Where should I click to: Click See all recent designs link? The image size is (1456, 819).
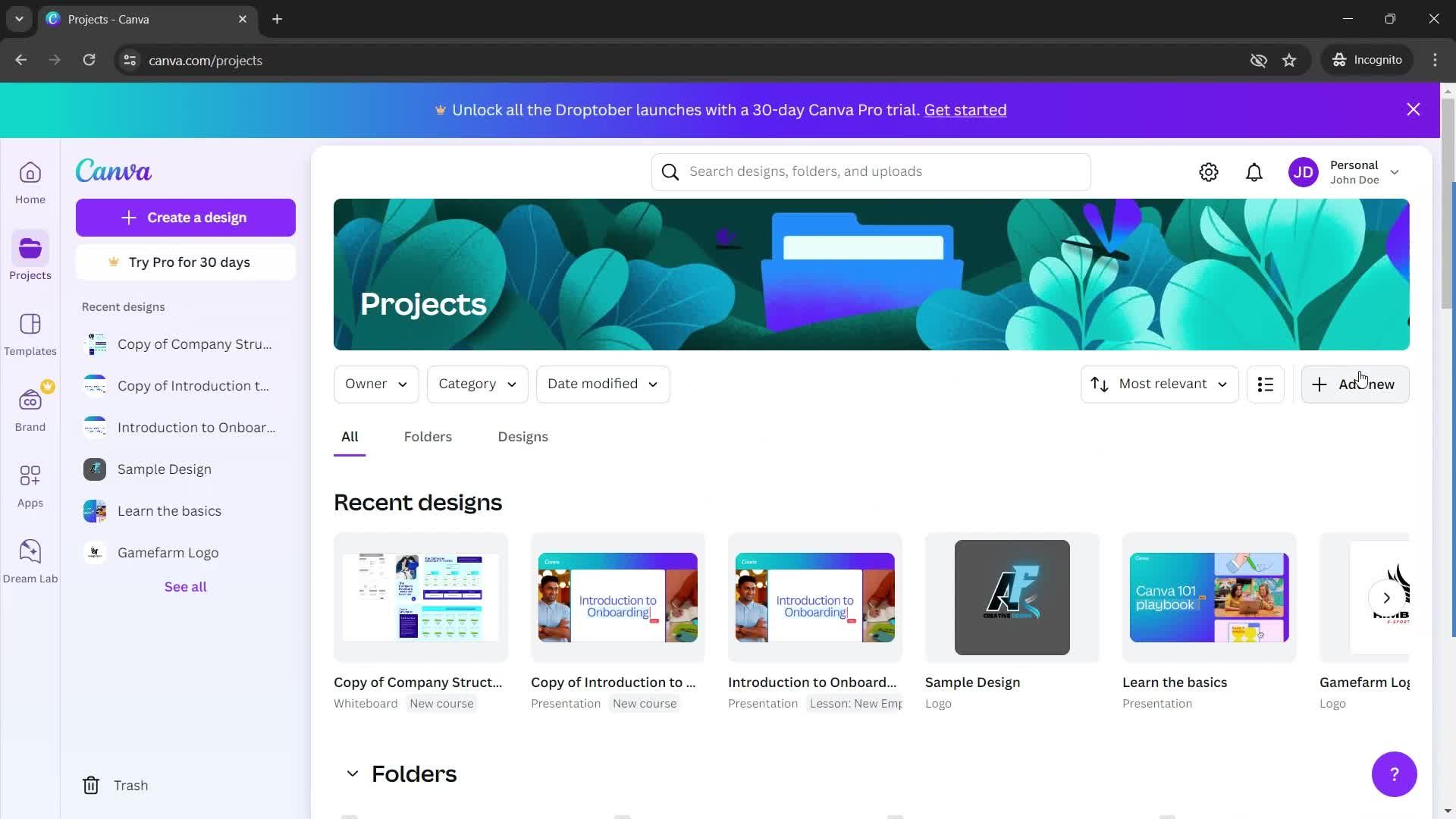pyautogui.click(x=185, y=586)
